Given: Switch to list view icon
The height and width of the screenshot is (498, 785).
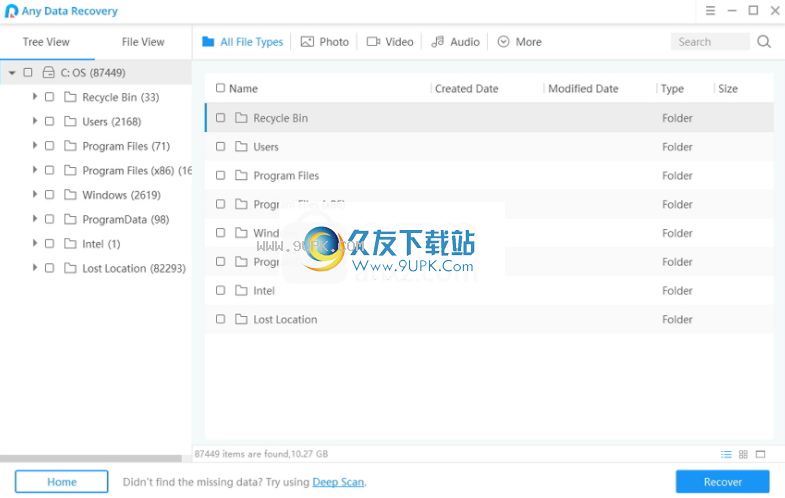Looking at the screenshot, I should pyautogui.click(x=726, y=454).
